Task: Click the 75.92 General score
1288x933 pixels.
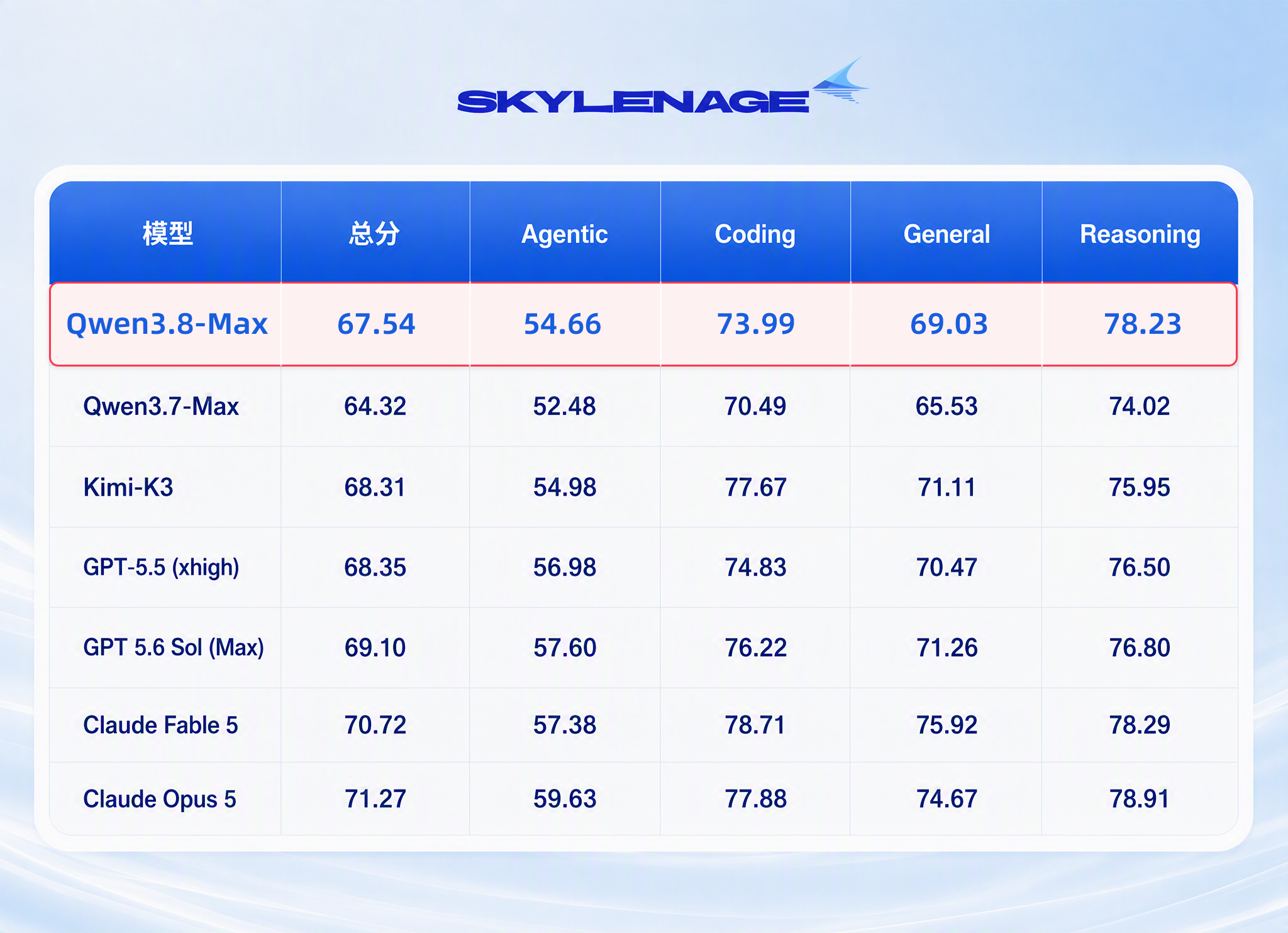Action: tap(947, 726)
